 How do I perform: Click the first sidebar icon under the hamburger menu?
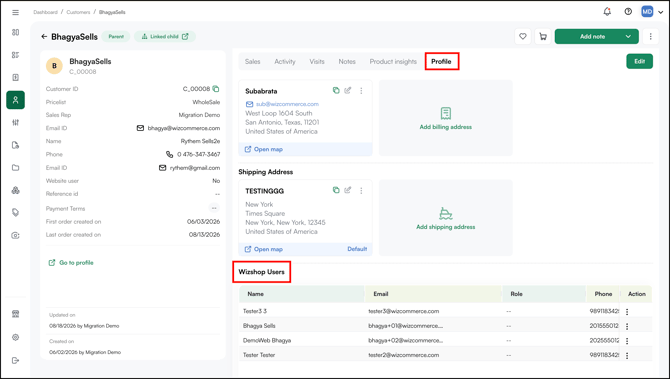(x=15, y=32)
